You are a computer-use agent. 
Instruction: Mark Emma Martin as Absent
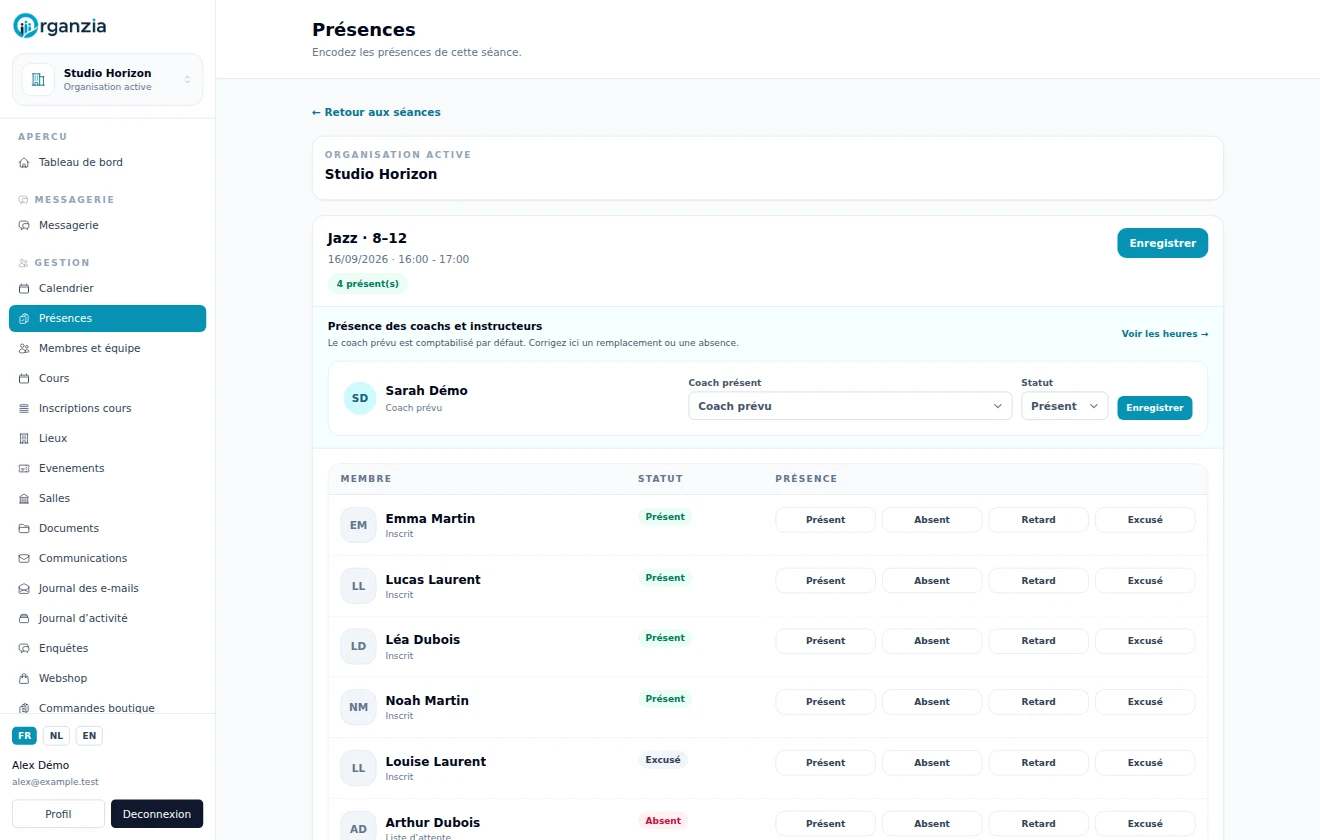pyautogui.click(x=932, y=520)
